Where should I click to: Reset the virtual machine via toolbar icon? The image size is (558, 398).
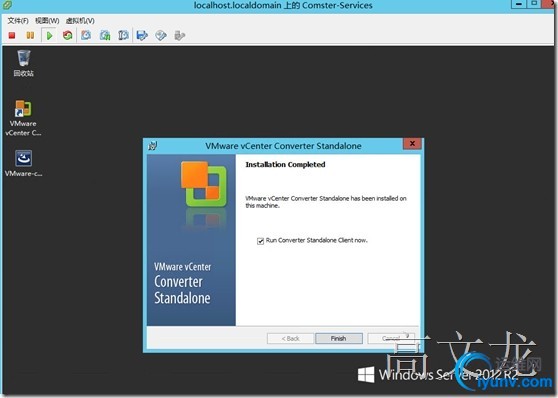tap(67, 35)
